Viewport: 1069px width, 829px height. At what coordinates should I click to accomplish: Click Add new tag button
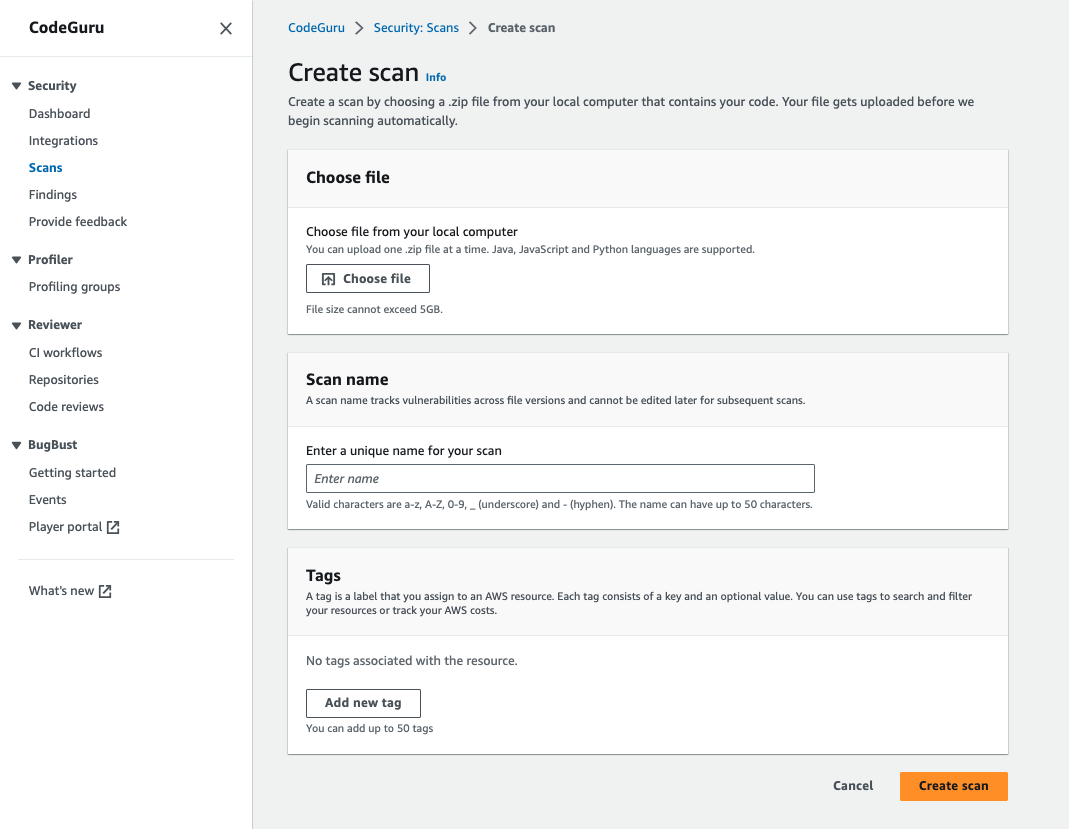tap(363, 703)
